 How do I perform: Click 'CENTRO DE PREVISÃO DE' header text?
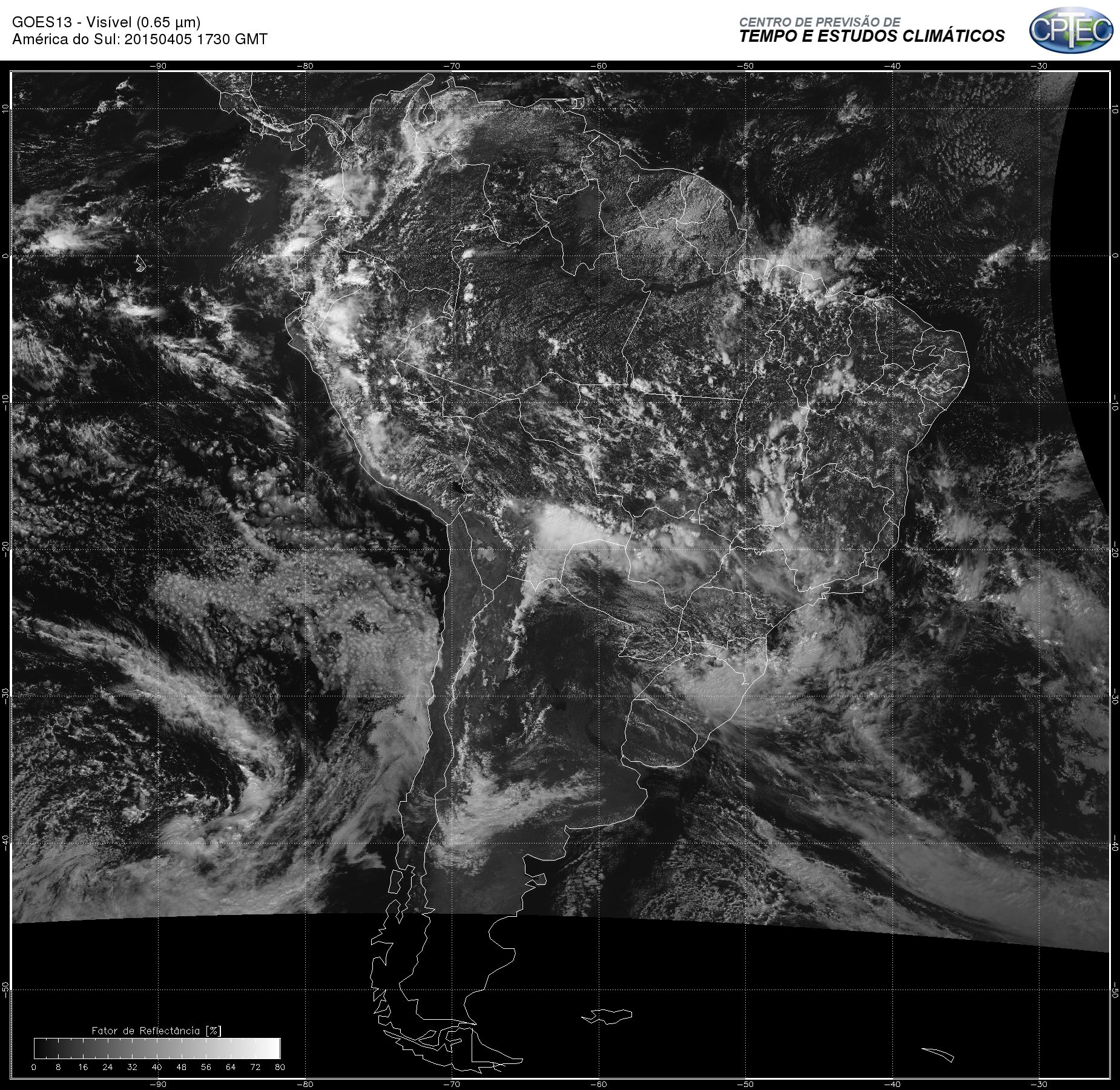pyautogui.click(x=819, y=22)
